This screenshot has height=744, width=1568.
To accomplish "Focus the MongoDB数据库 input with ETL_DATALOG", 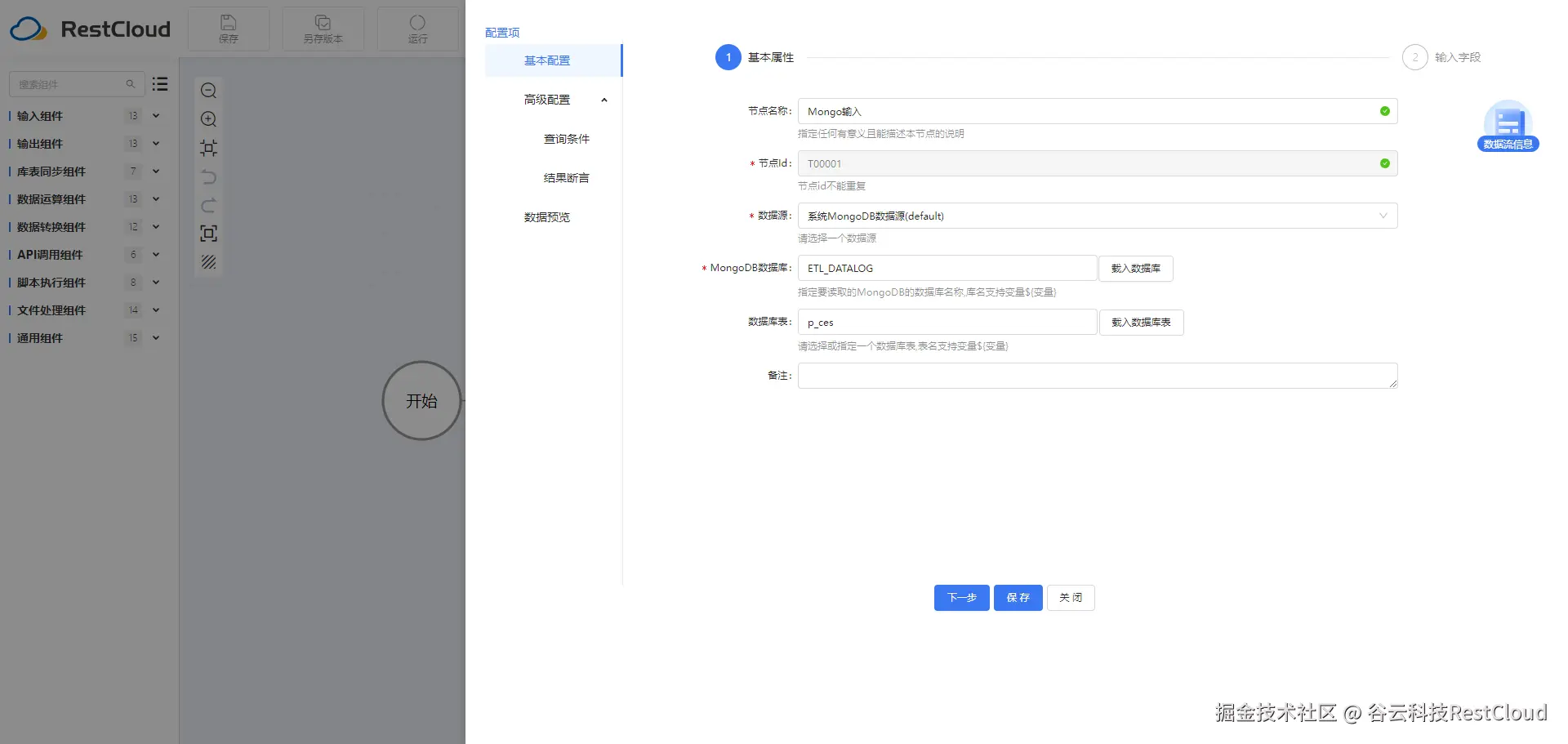I will click(947, 268).
